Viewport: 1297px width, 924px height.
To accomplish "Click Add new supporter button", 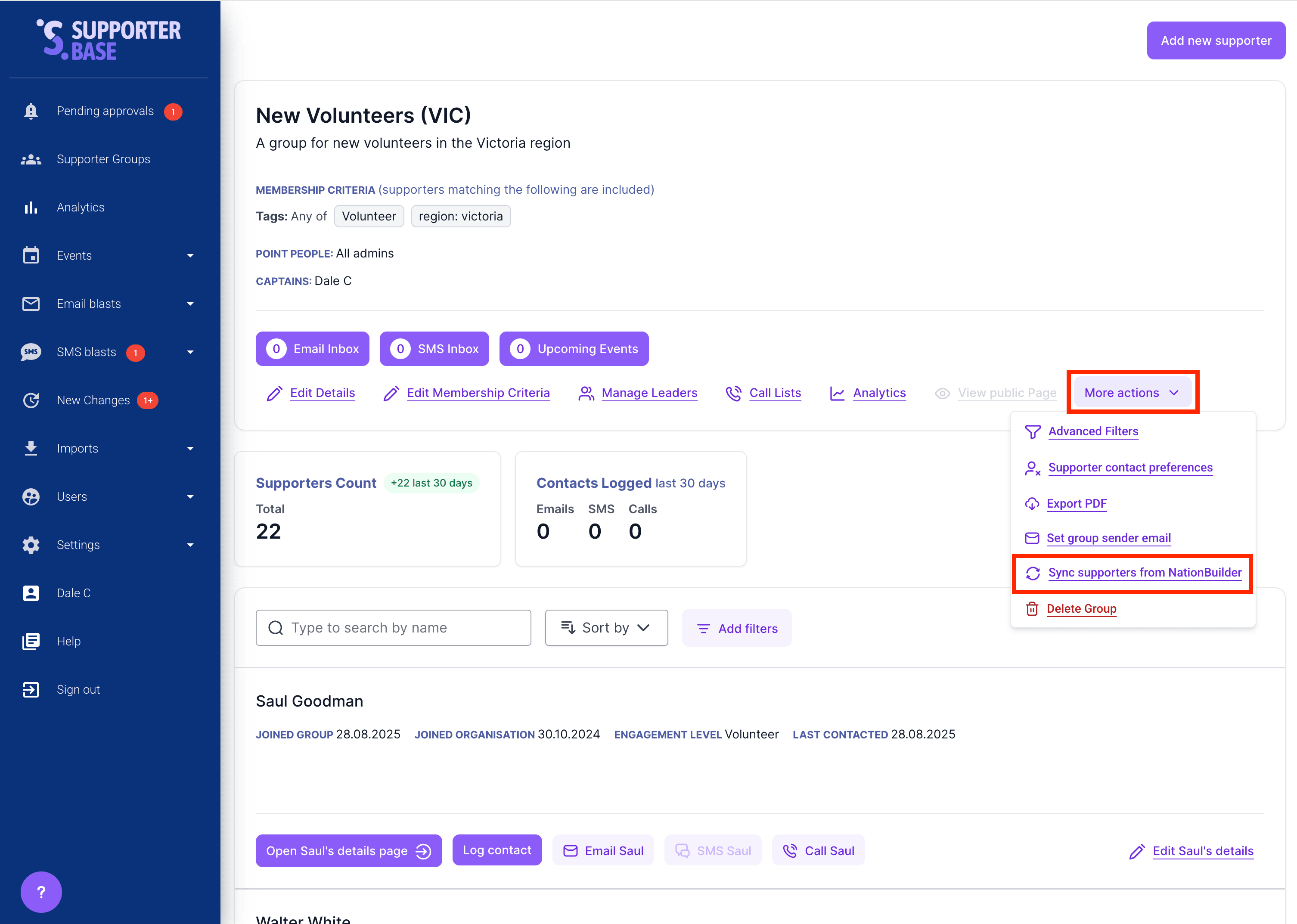I will [x=1215, y=40].
